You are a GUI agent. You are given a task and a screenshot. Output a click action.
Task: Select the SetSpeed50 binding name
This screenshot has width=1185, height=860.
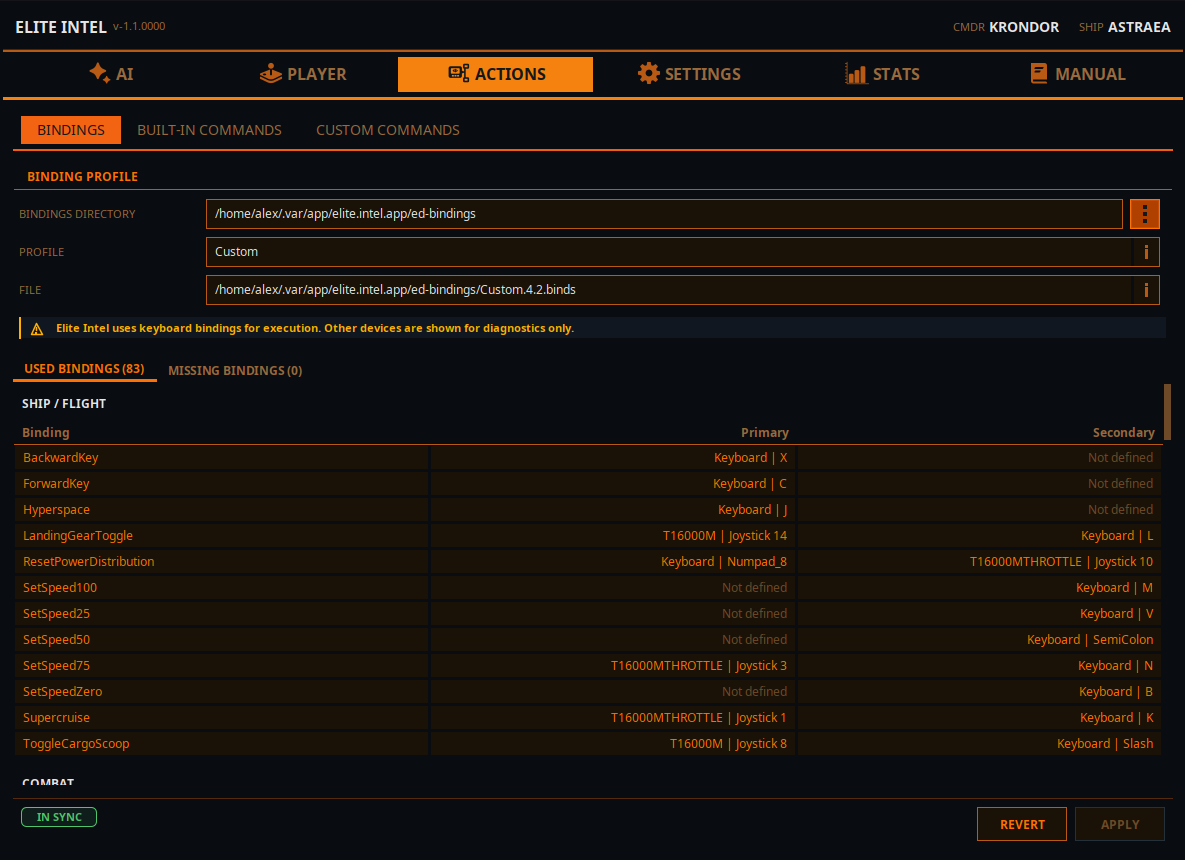(x=57, y=640)
